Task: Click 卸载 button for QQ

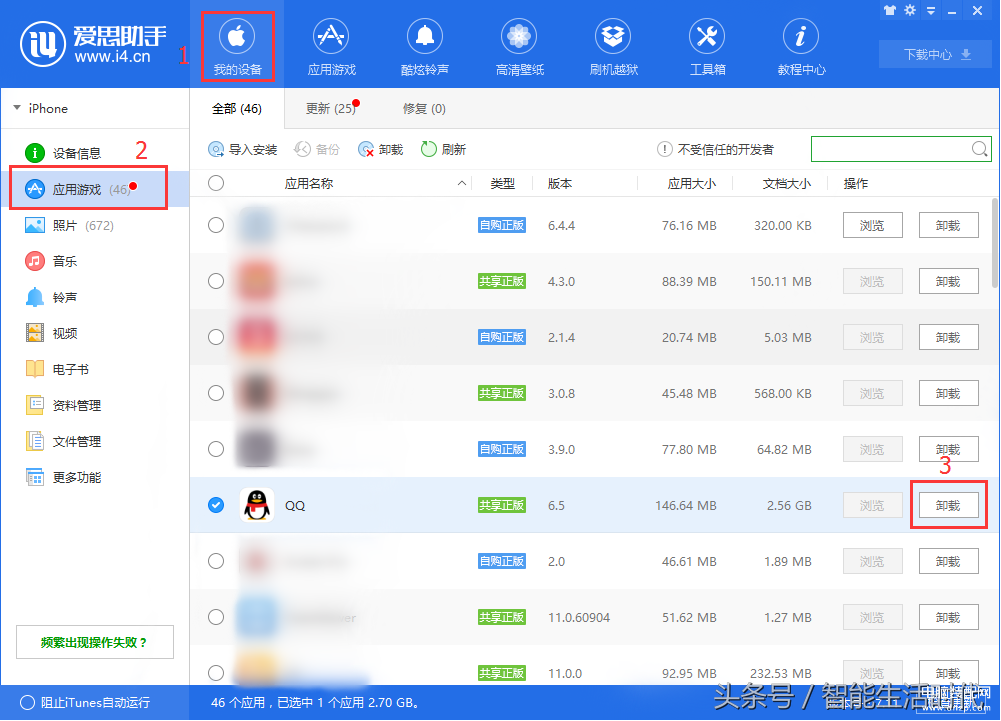Action: coord(948,505)
